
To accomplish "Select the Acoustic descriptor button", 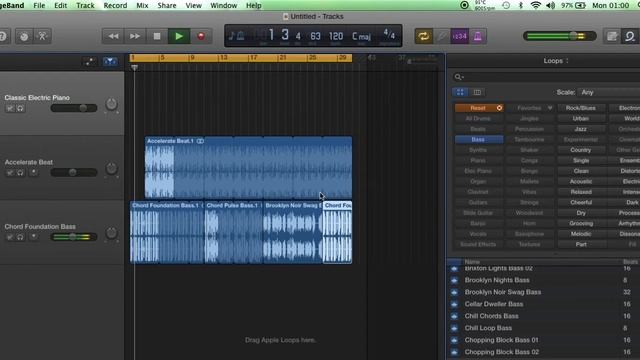I will pyautogui.click(x=580, y=182).
